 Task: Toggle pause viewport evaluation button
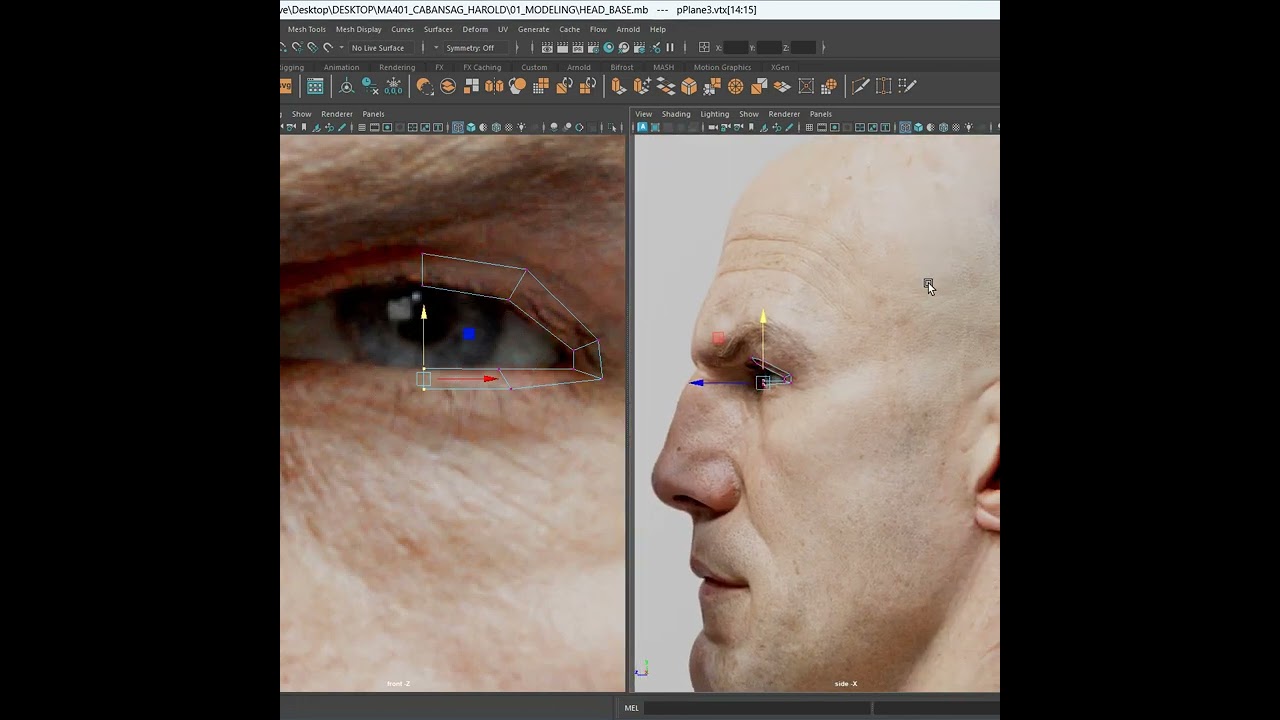(670, 47)
